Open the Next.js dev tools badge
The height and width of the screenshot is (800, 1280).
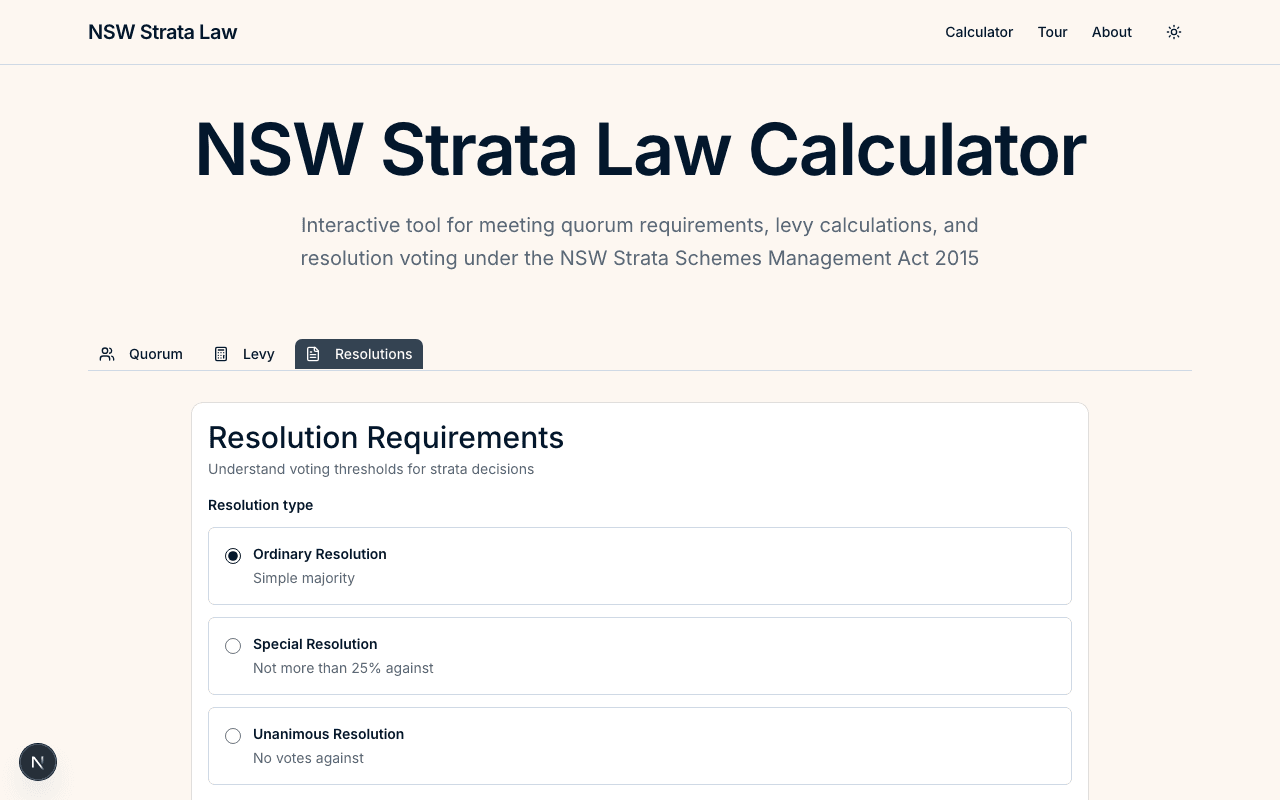click(38, 762)
